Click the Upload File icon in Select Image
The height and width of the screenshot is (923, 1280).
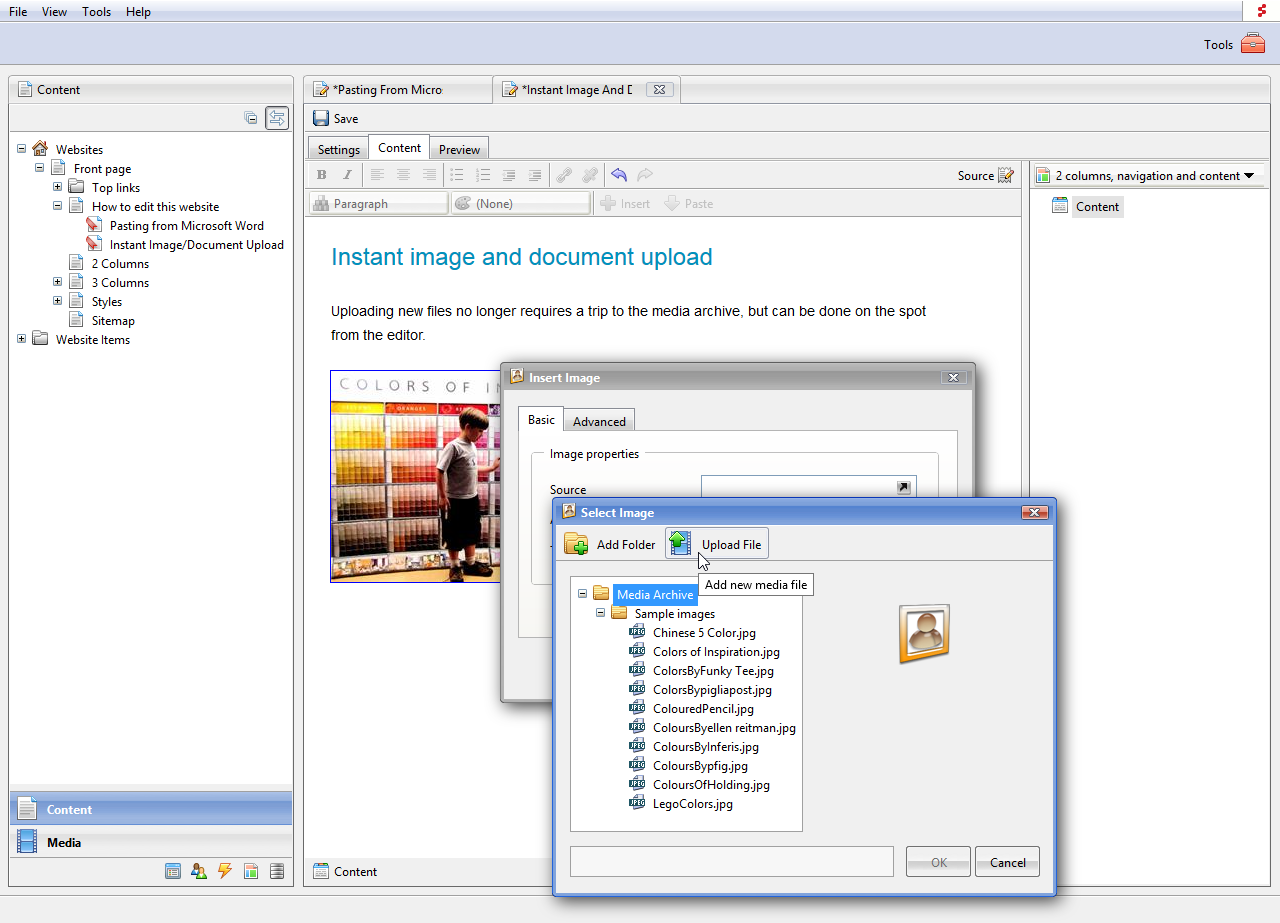point(681,542)
